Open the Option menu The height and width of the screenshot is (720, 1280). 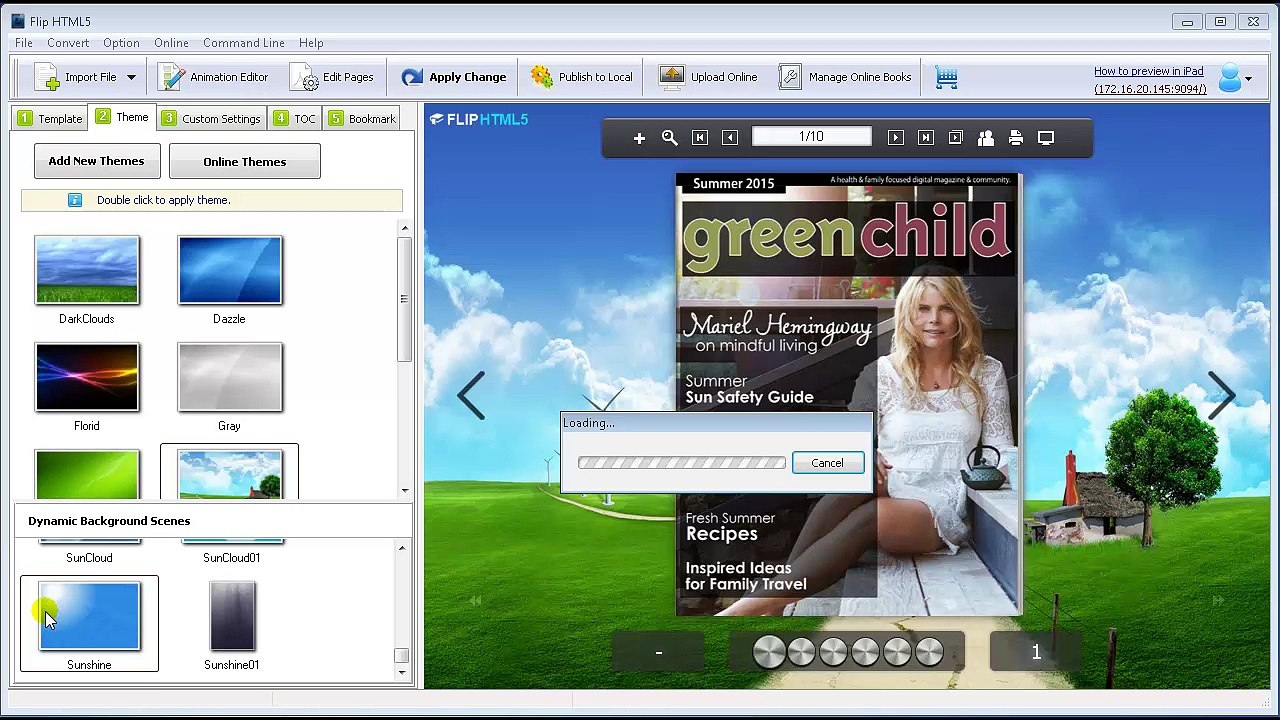pos(121,43)
